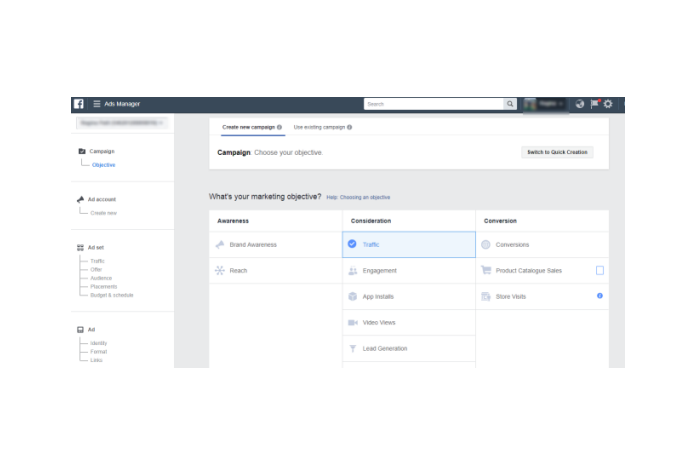
Task: Open Help: Choosing an objective link
Action: (x=358, y=198)
